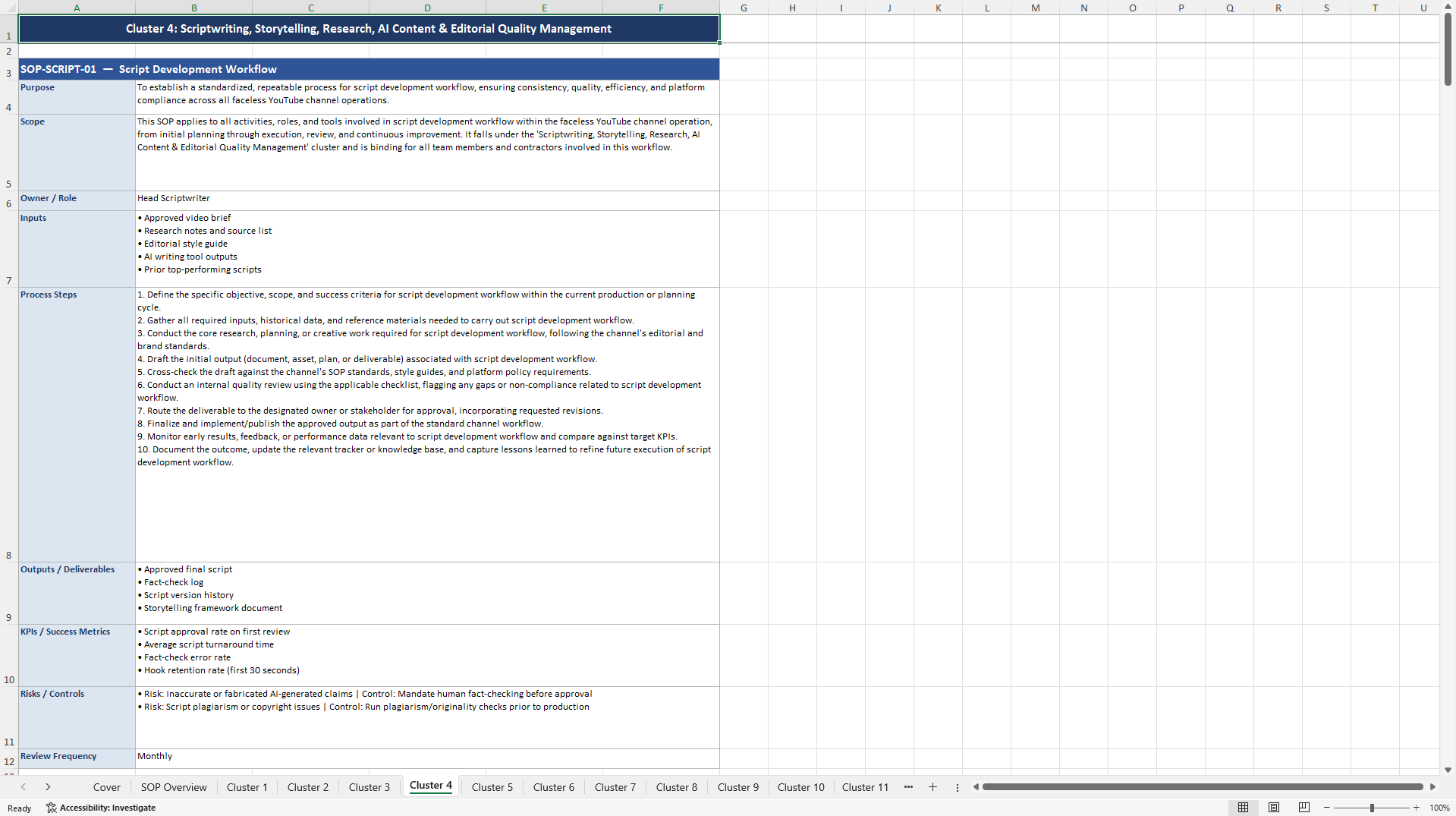Select the Head Scriptwriter cell
The height and width of the screenshot is (816, 1456).
click(x=427, y=201)
